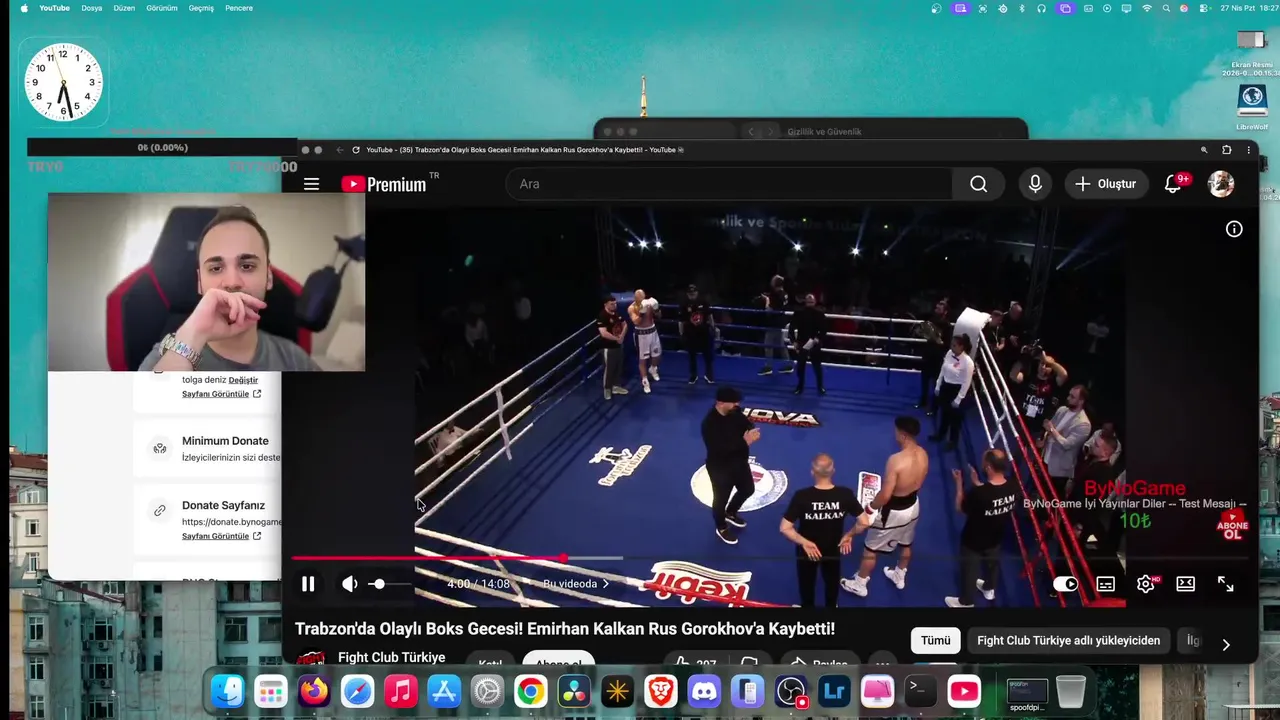The height and width of the screenshot is (720, 1280).
Task: Reload the YouTube app window
Action: tap(355, 150)
